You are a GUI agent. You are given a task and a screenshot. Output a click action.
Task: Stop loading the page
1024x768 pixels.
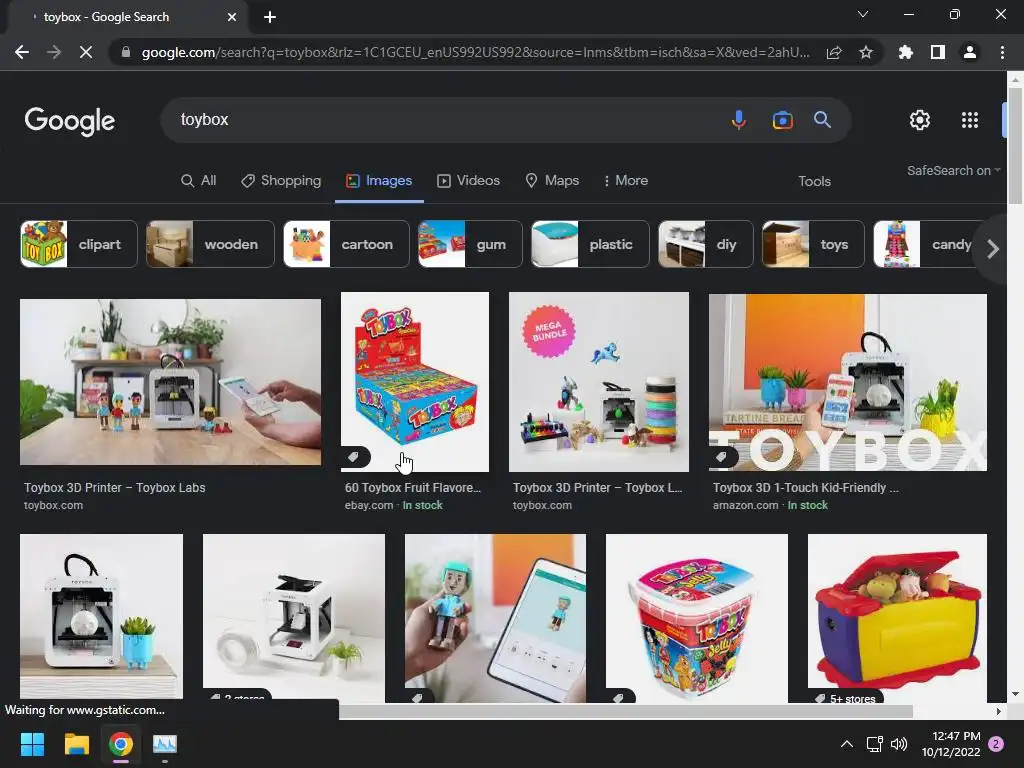[x=86, y=52]
